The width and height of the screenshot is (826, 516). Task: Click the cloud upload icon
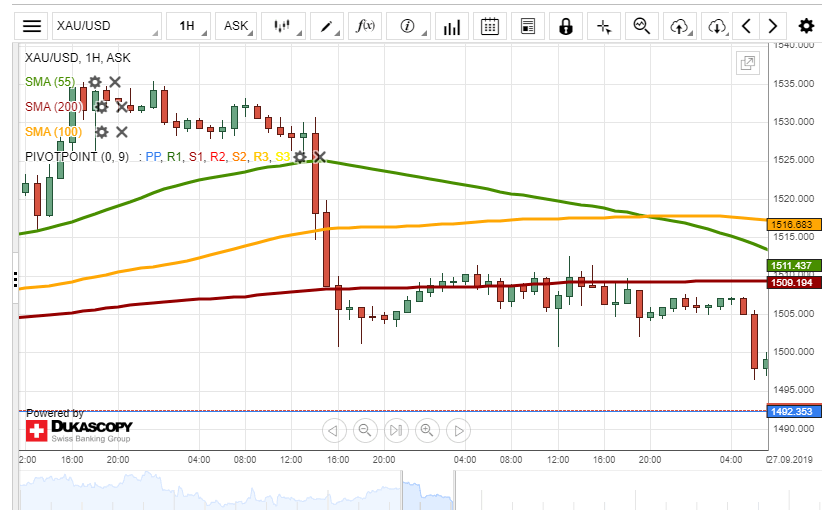tap(680, 26)
